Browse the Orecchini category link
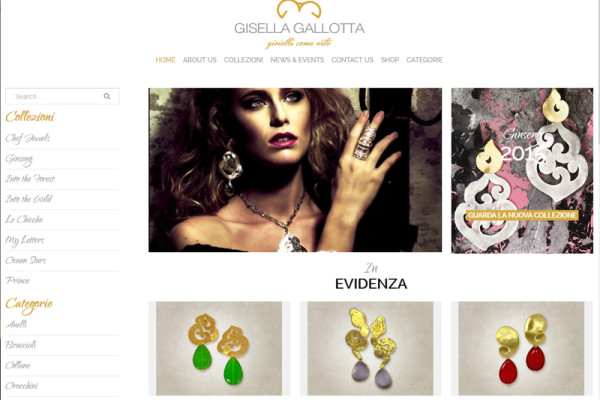 [22, 385]
